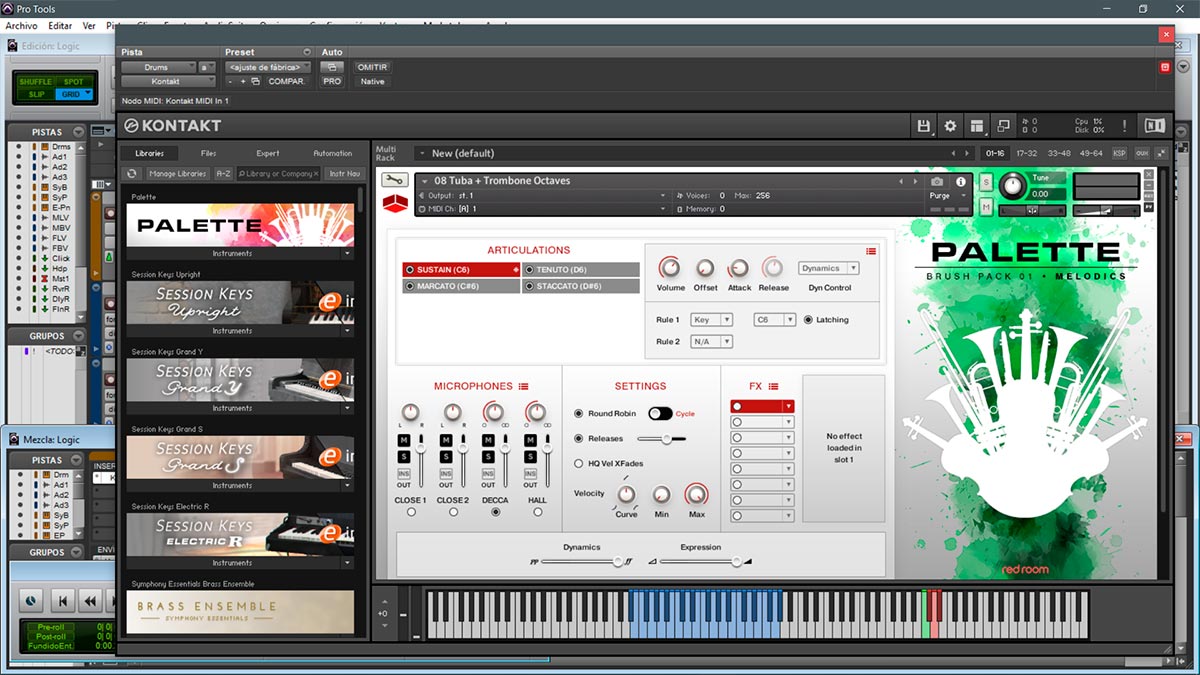
Task: Switch to the Libraries tab
Action: click(x=149, y=153)
